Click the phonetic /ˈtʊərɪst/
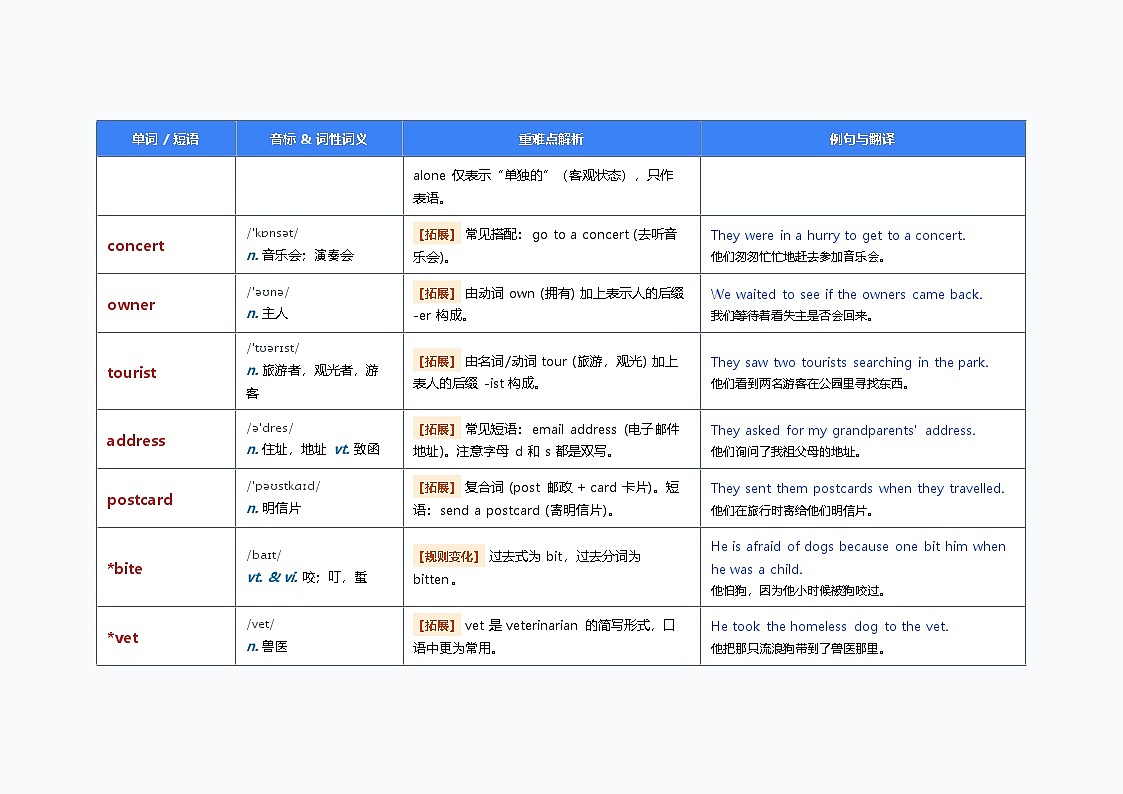Screen dimensions: 1123x794 (273, 349)
